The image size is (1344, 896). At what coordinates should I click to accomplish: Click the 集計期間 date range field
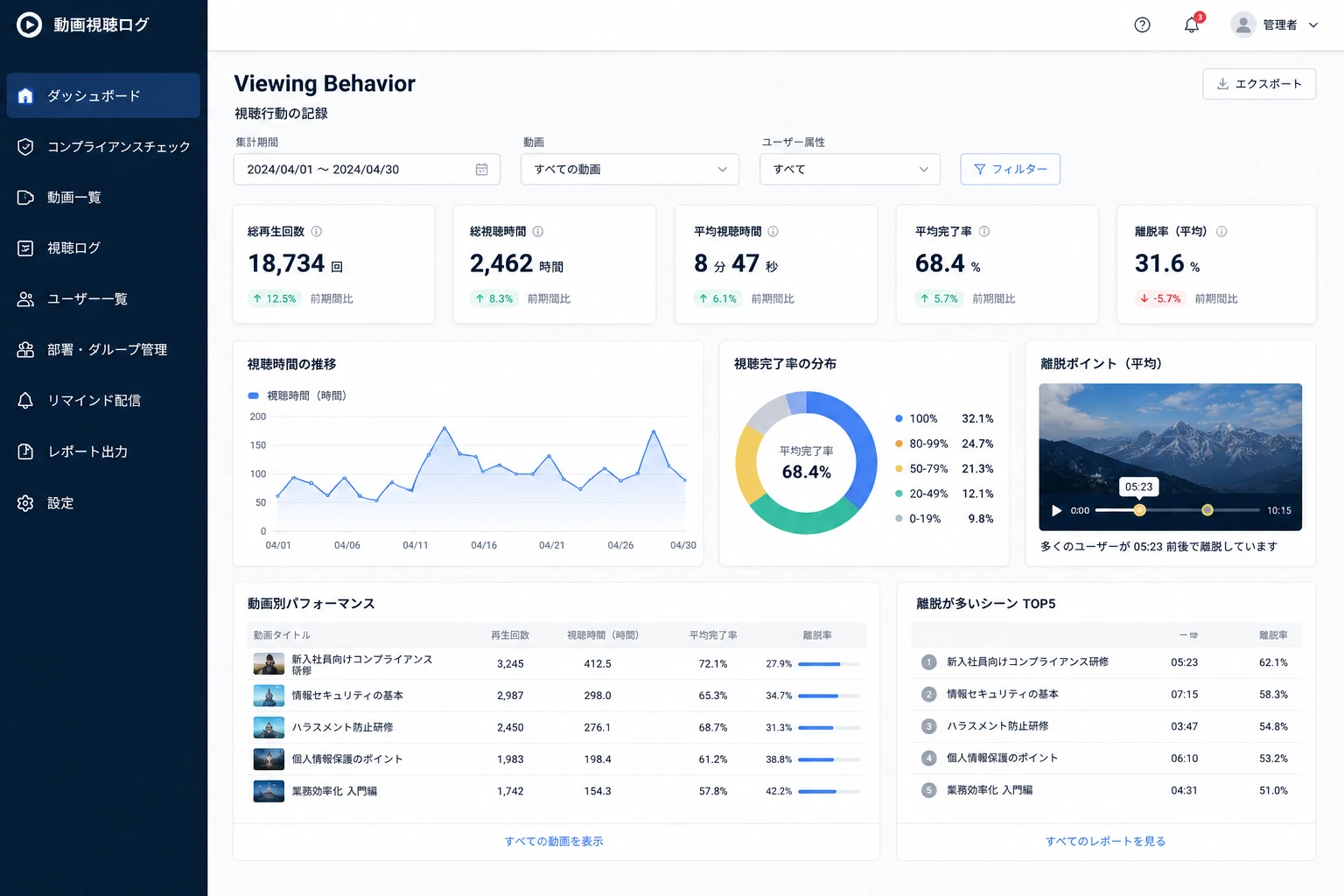(367, 169)
